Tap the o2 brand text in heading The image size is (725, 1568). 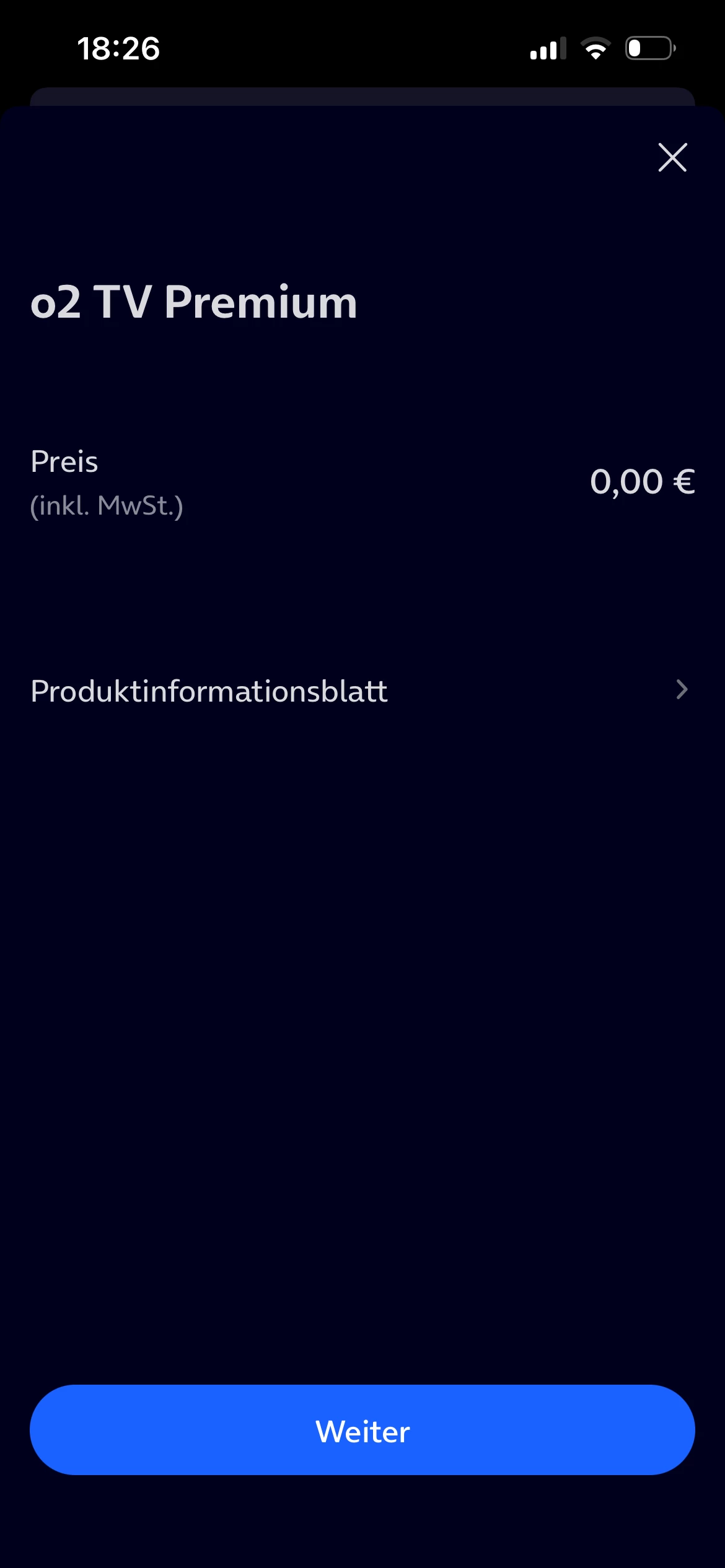point(56,302)
